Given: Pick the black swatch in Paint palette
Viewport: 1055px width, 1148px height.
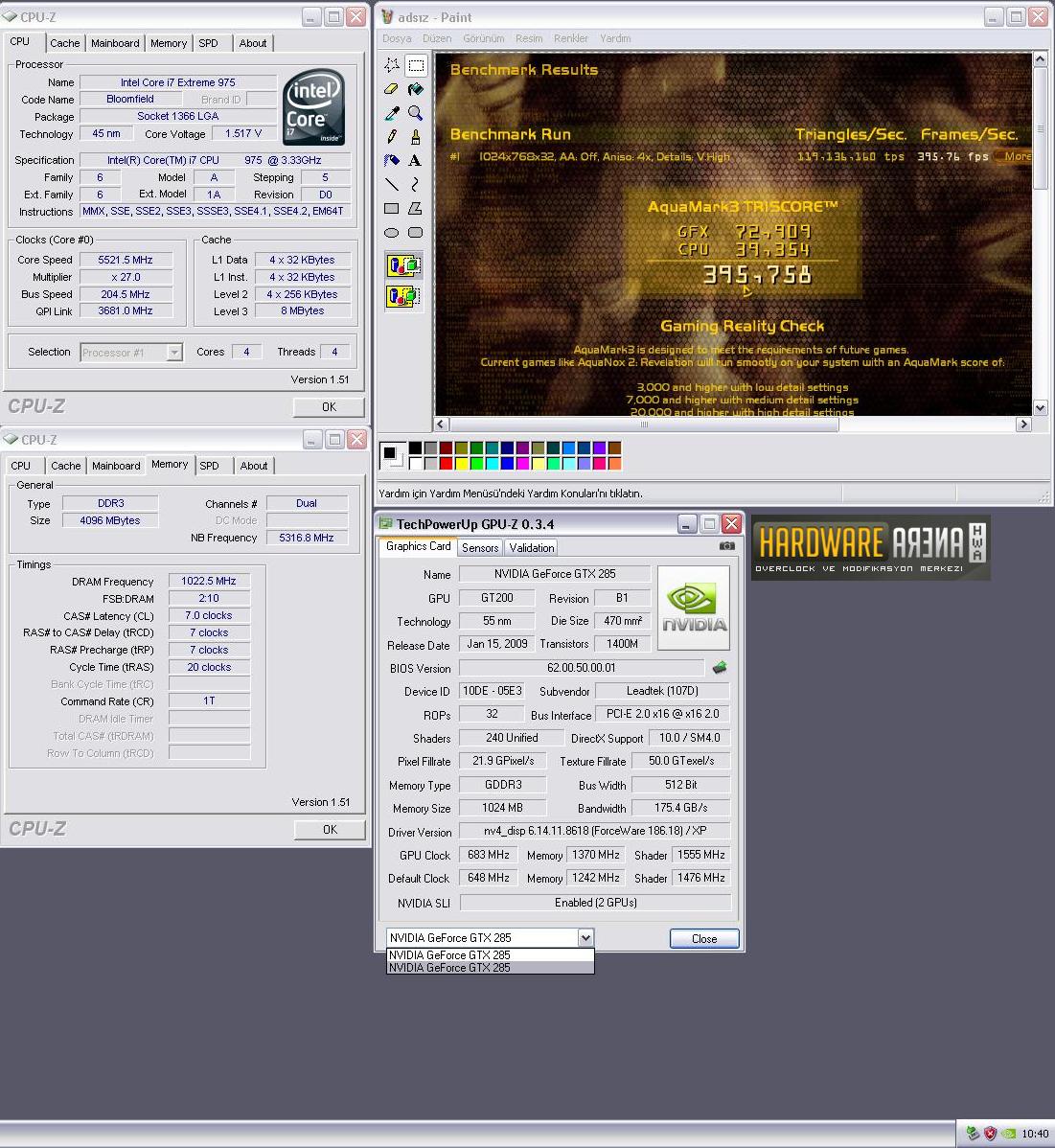Looking at the screenshot, I should pos(415,448).
